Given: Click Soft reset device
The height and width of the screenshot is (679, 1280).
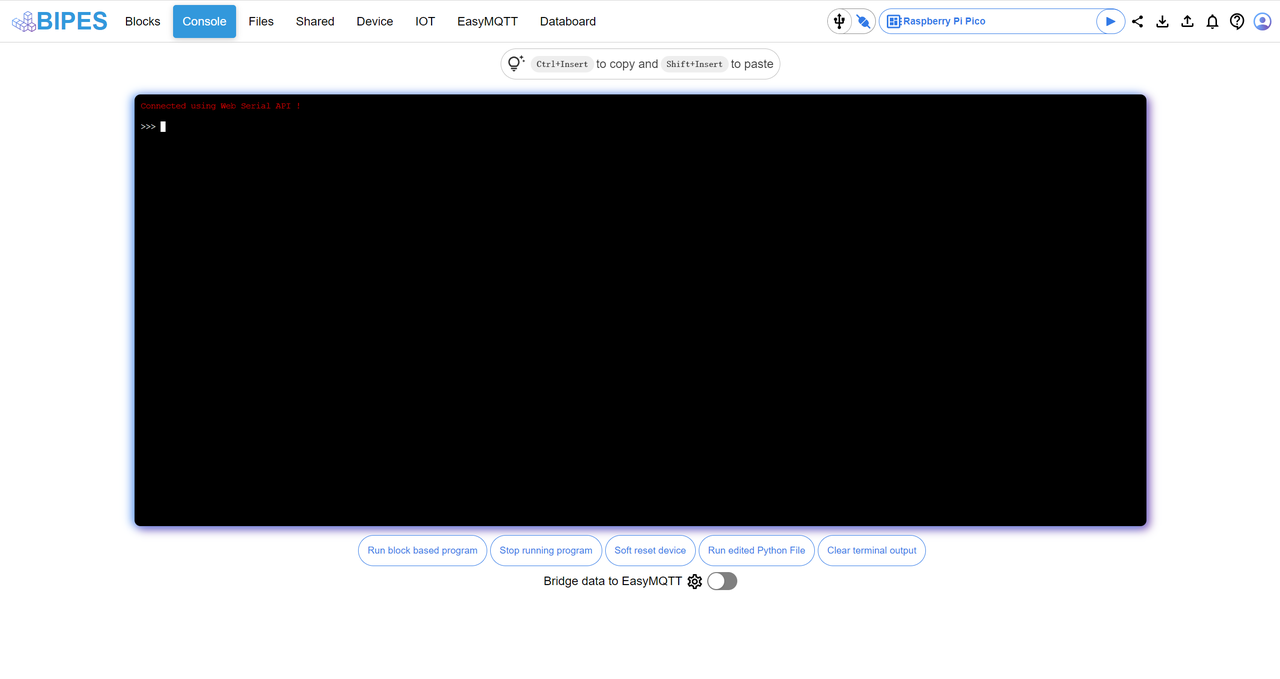Looking at the screenshot, I should 650,550.
